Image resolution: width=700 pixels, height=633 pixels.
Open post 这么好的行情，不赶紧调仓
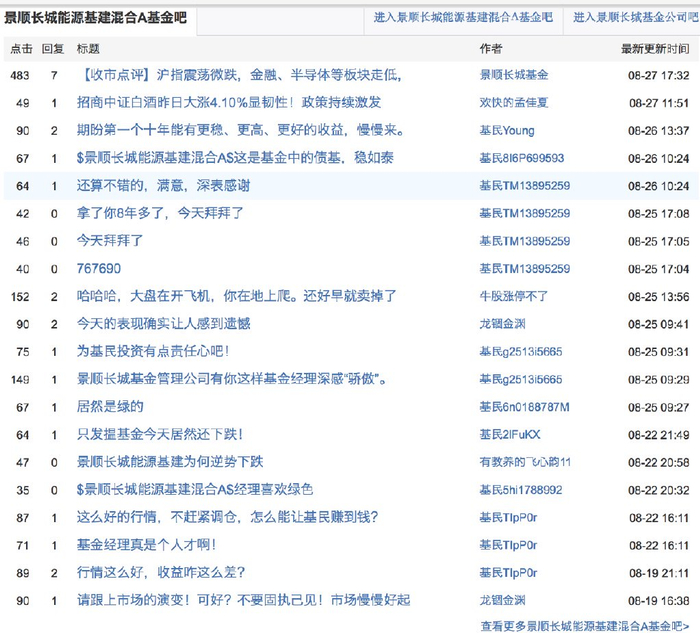coord(227,518)
